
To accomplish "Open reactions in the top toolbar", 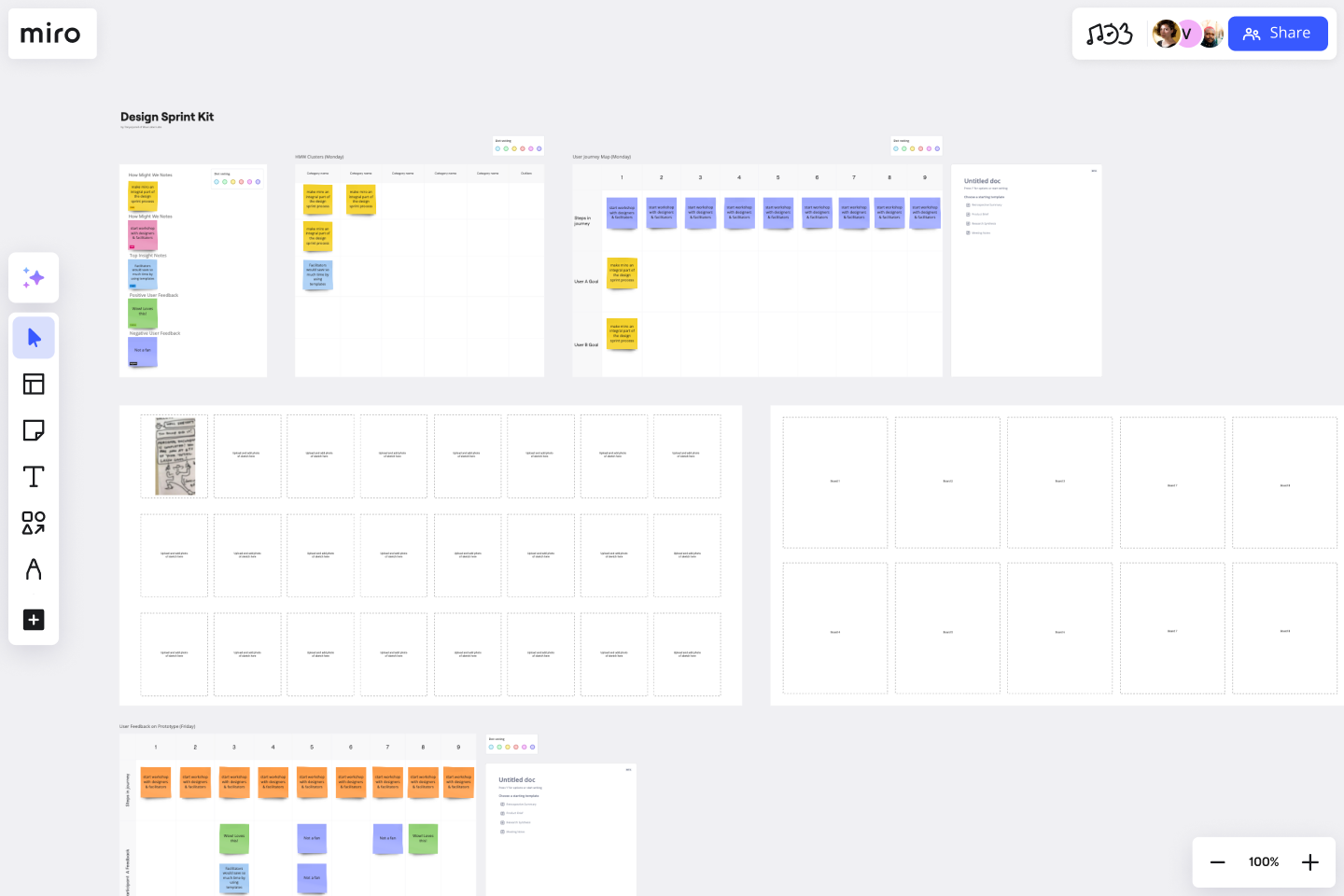I will (1110, 34).
